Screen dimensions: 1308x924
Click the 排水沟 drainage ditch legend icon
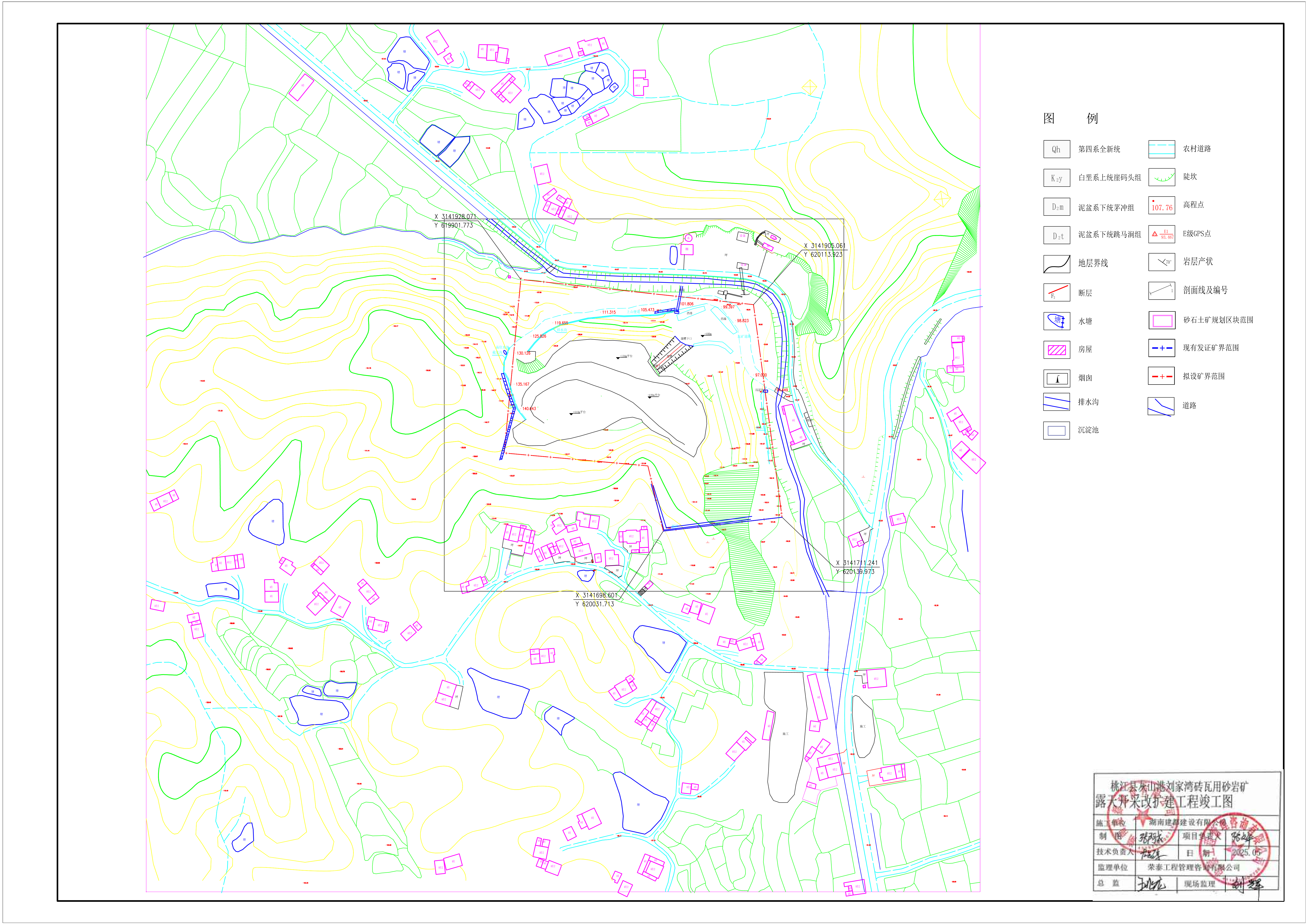(1056, 402)
